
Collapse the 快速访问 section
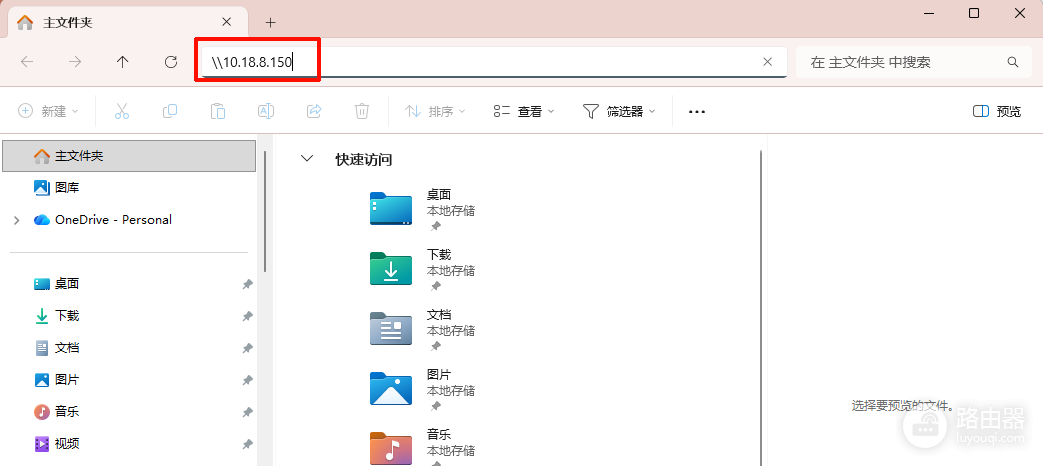(307, 159)
